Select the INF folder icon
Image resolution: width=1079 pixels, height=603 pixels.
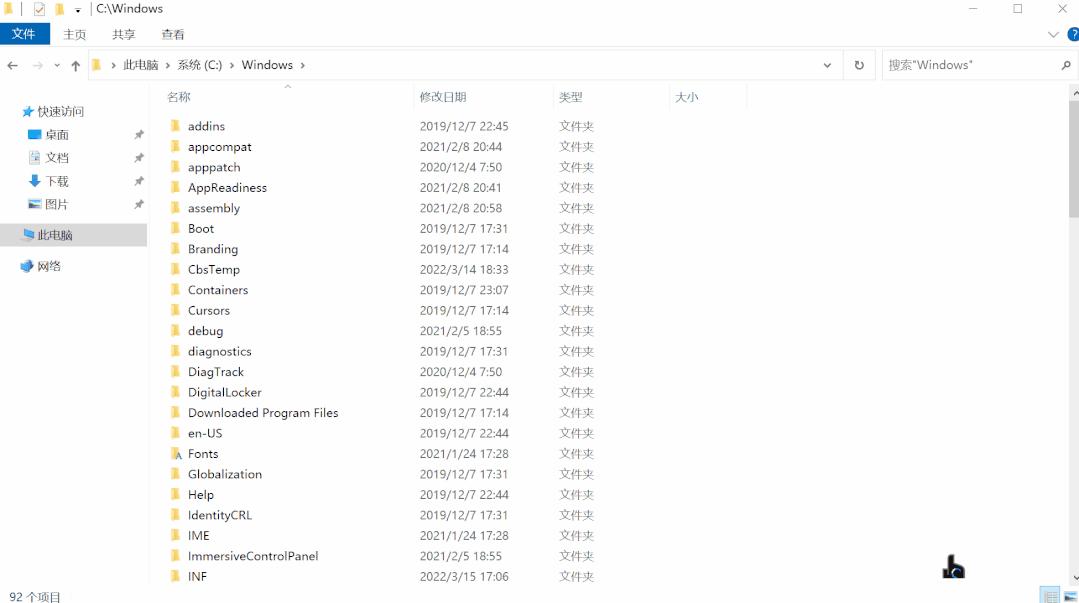pyautogui.click(x=175, y=576)
